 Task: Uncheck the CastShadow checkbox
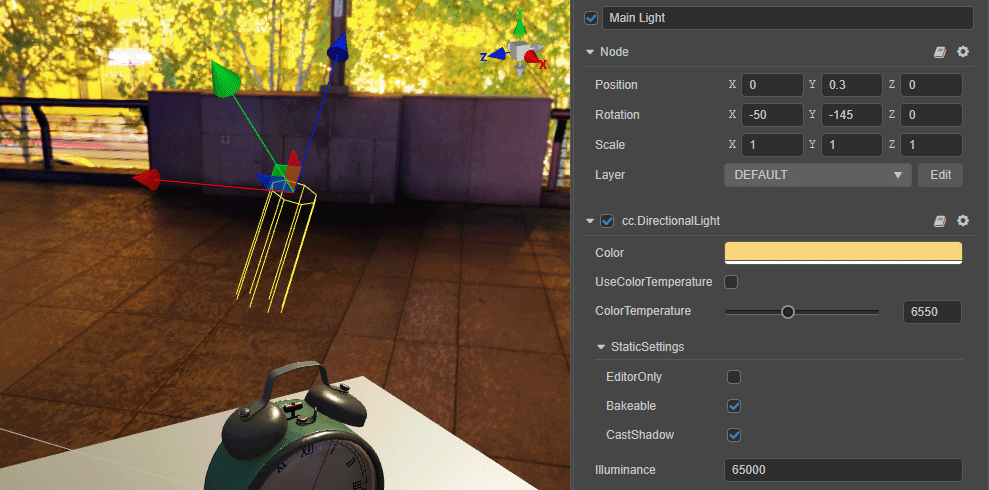(734, 435)
